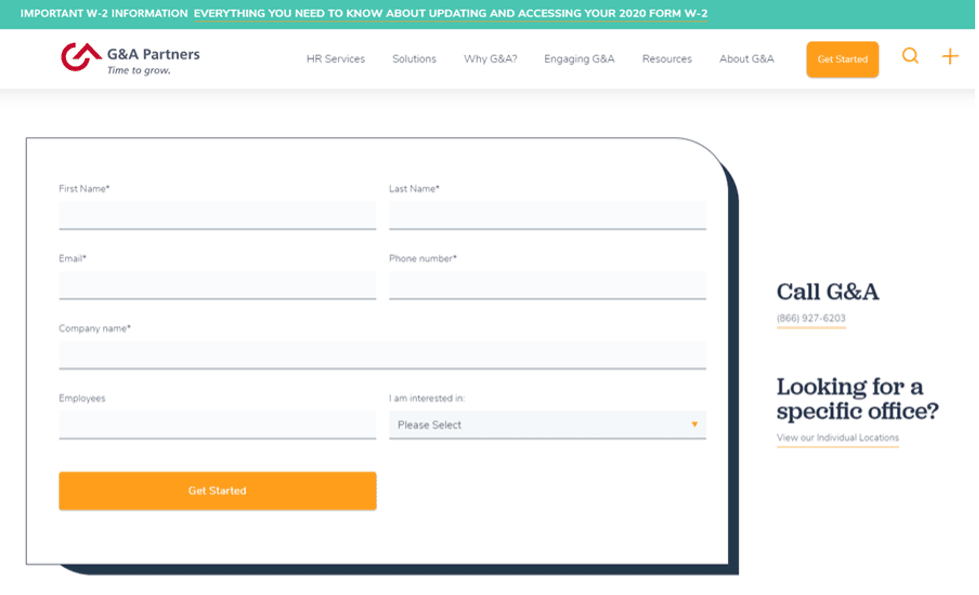
Task: Open the Solutions menu
Action: [414, 59]
